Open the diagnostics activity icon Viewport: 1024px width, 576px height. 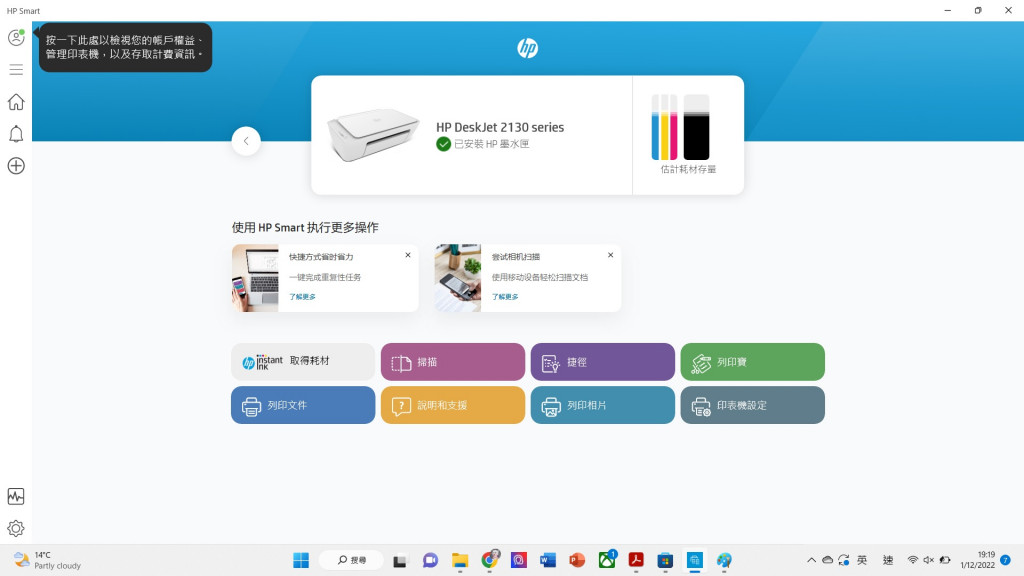16,496
